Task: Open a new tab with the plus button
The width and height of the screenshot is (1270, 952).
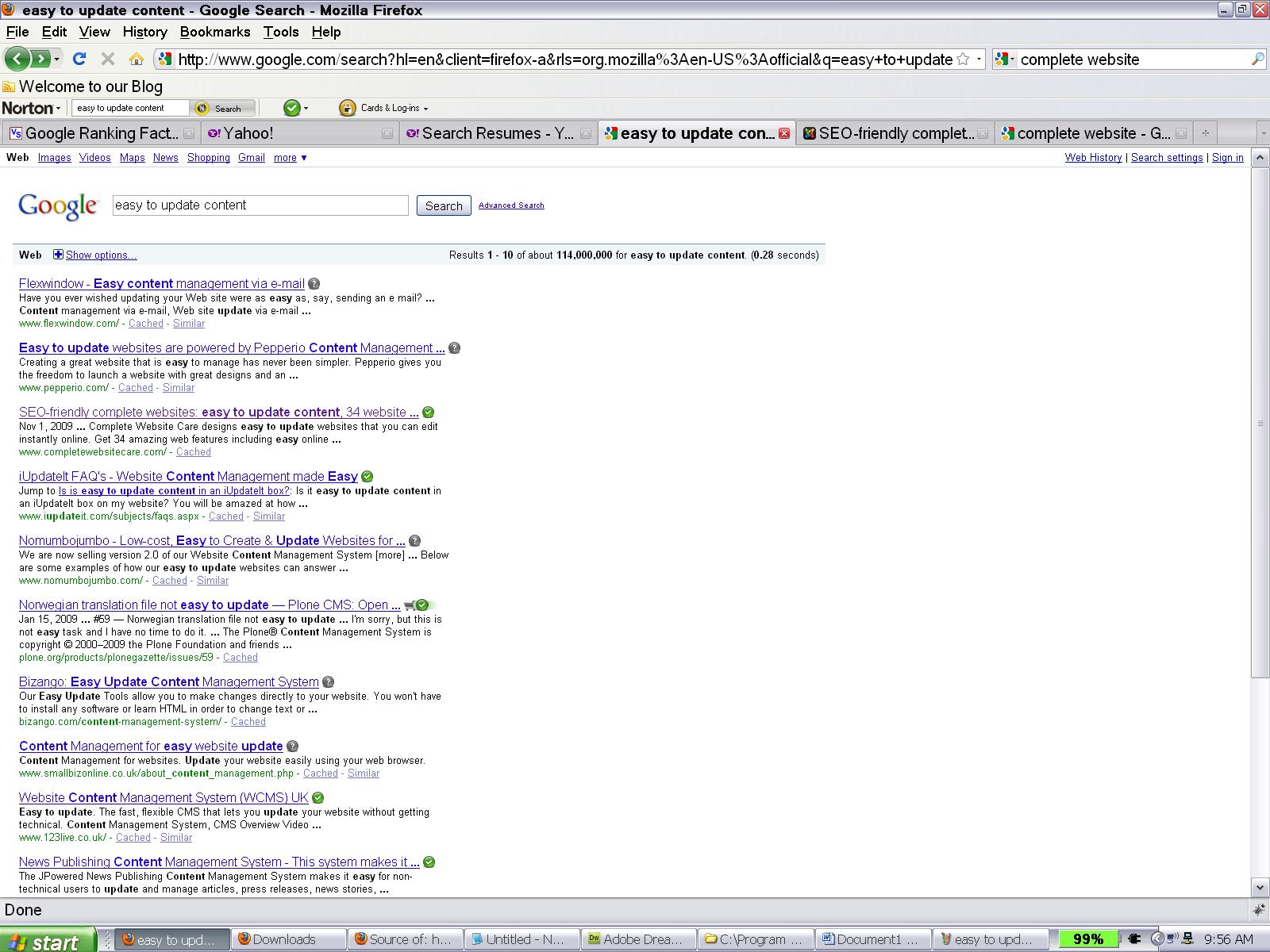Action: (x=1205, y=133)
